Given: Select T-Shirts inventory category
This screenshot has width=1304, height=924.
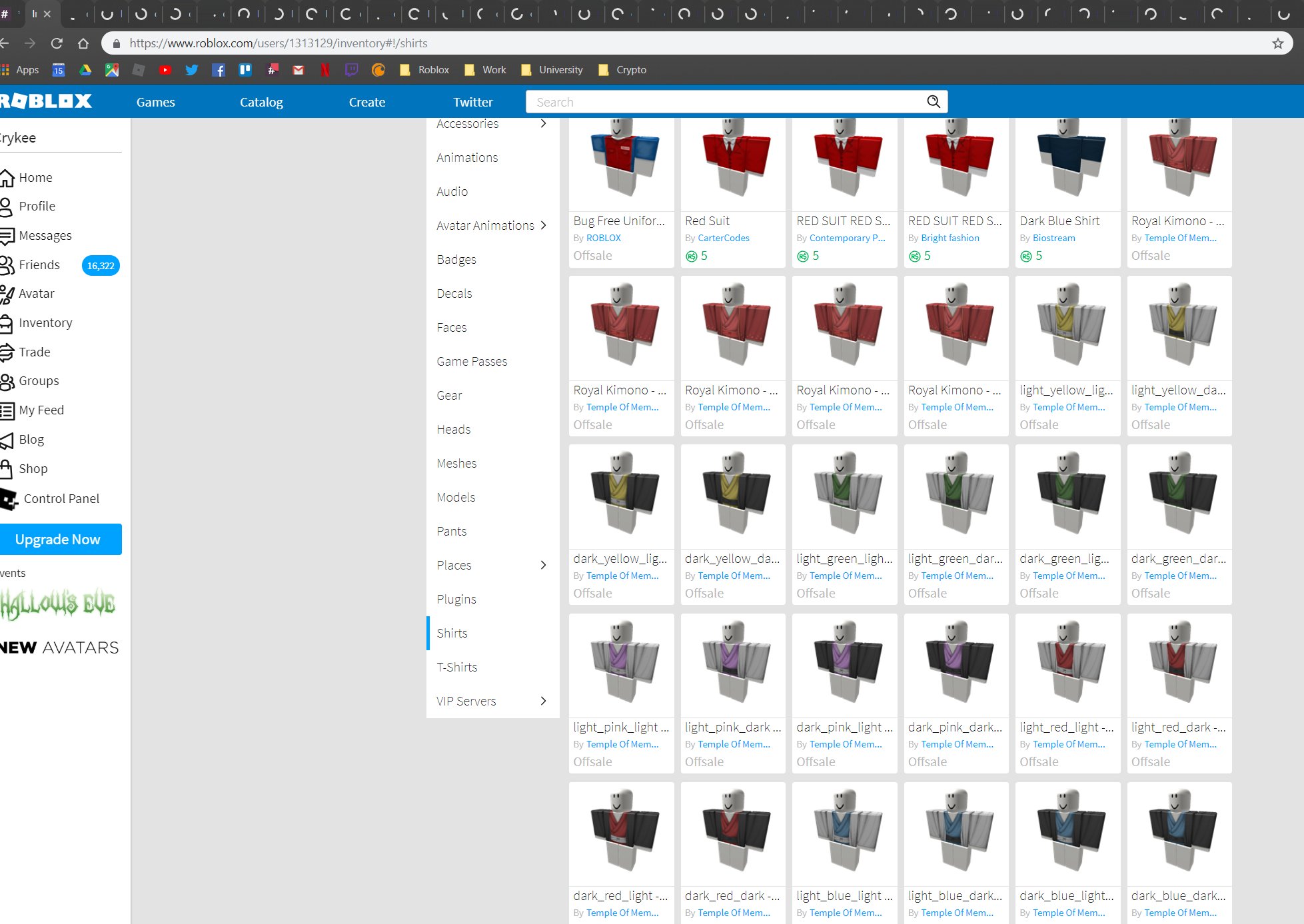Looking at the screenshot, I should click(457, 667).
